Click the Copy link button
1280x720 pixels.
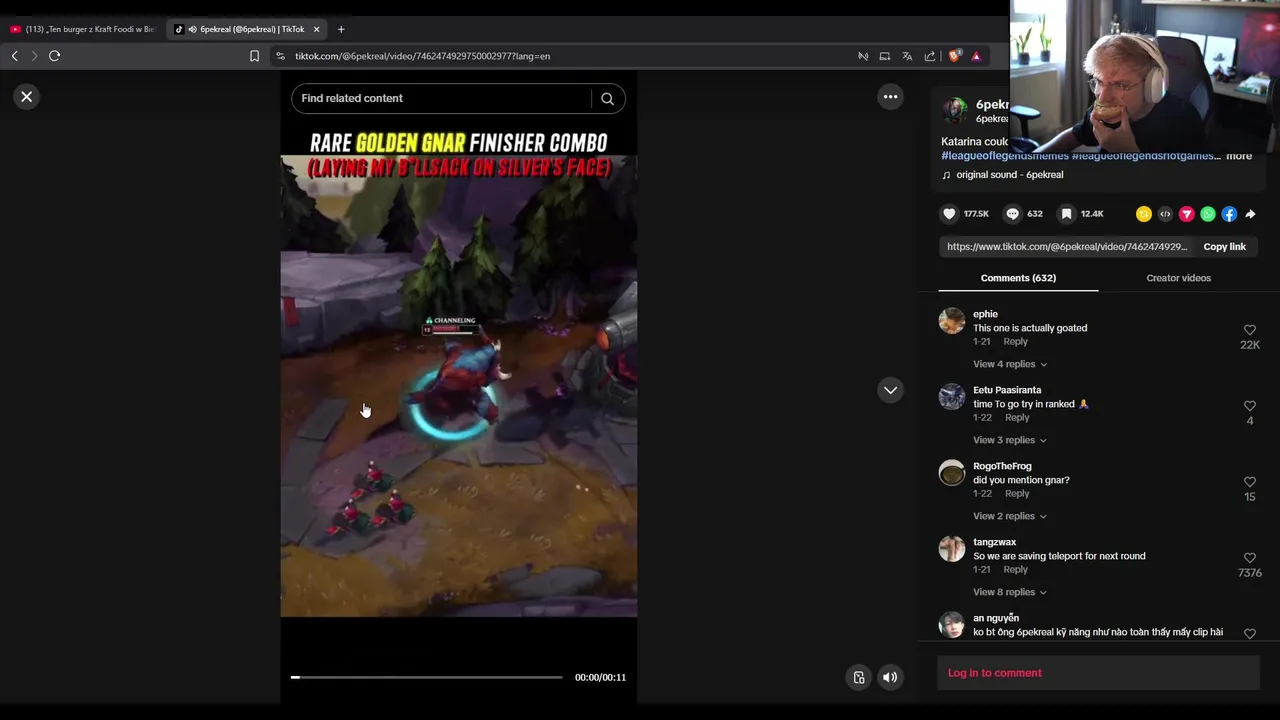[x=1224, y=247]
